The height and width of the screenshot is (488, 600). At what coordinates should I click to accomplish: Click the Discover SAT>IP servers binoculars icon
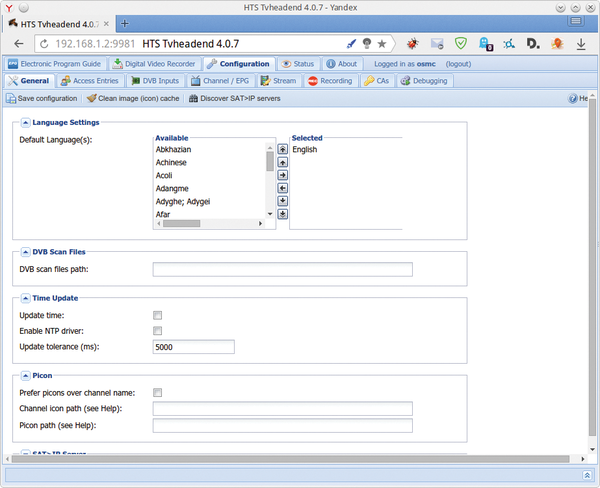pyautogui.click(x=194, y=98)
